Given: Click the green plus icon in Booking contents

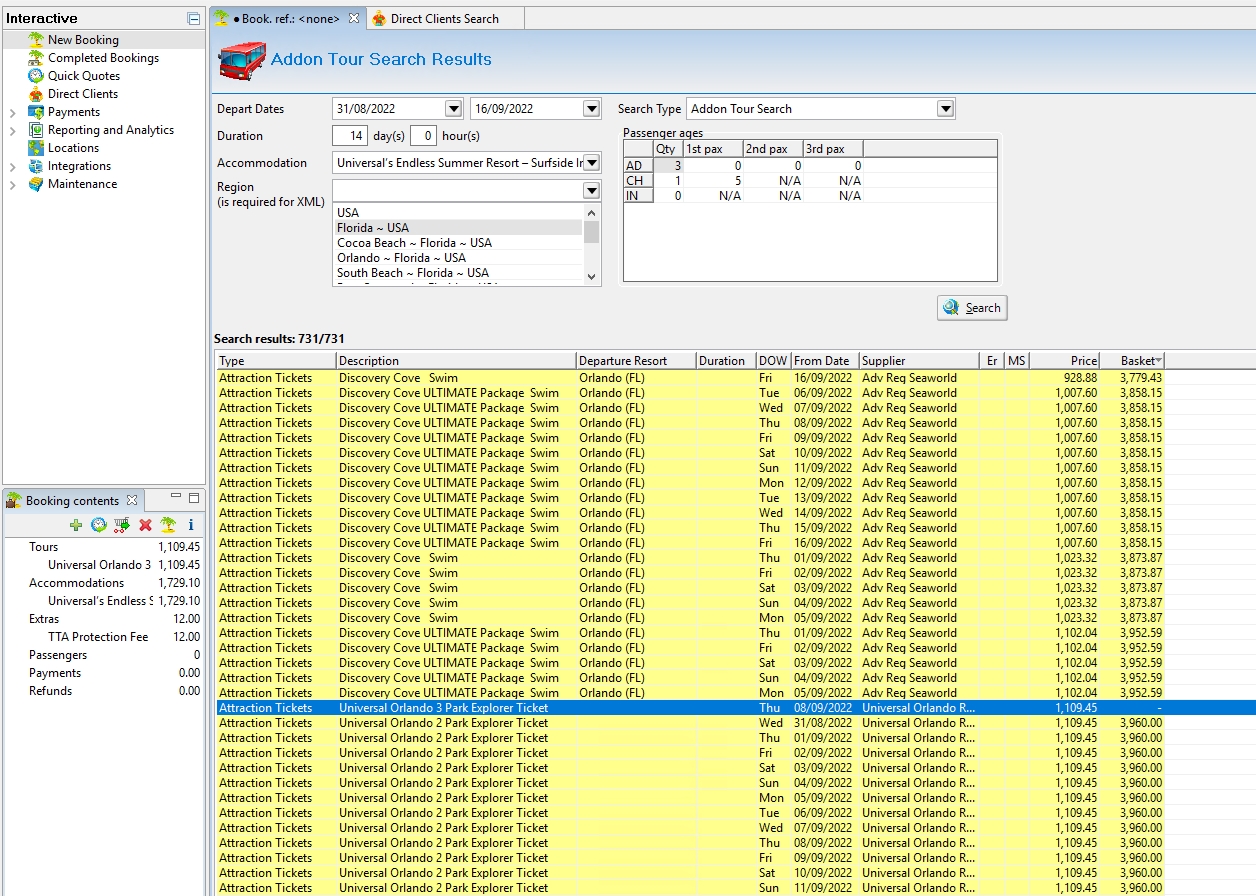Looking at the screenshot, I should pos(76,525).
